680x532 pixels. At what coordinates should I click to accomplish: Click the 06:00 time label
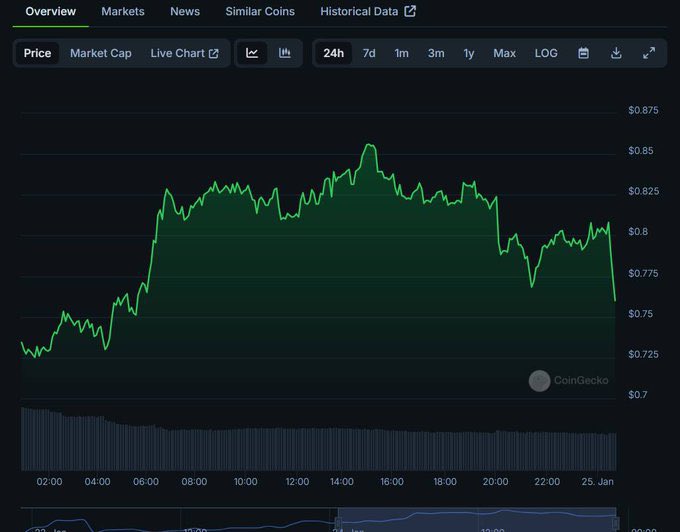146,482
